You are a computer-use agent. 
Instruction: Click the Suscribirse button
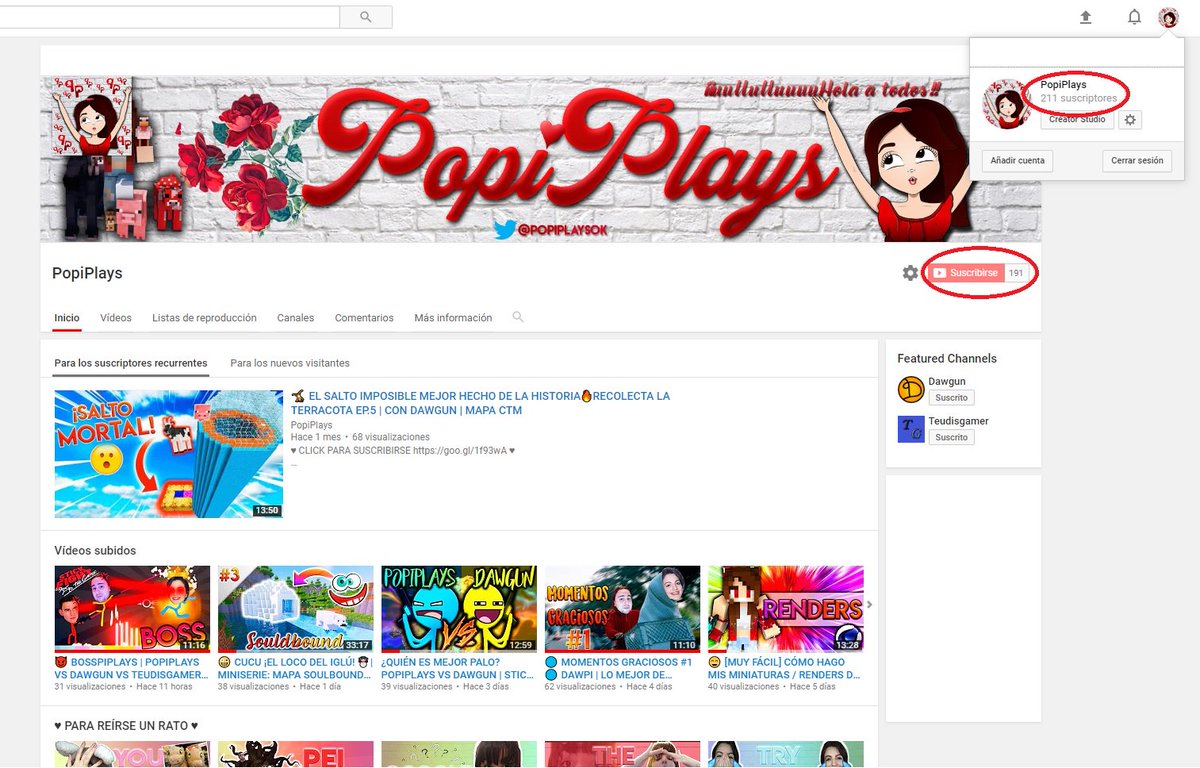pos(965,273)
